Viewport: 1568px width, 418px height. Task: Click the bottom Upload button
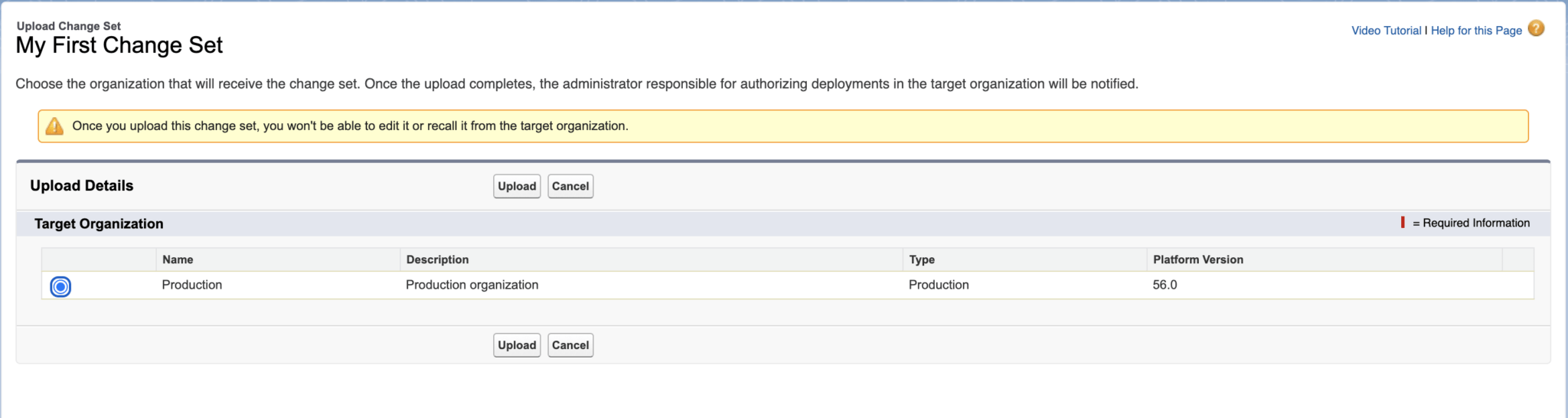(x=517, y=345)
